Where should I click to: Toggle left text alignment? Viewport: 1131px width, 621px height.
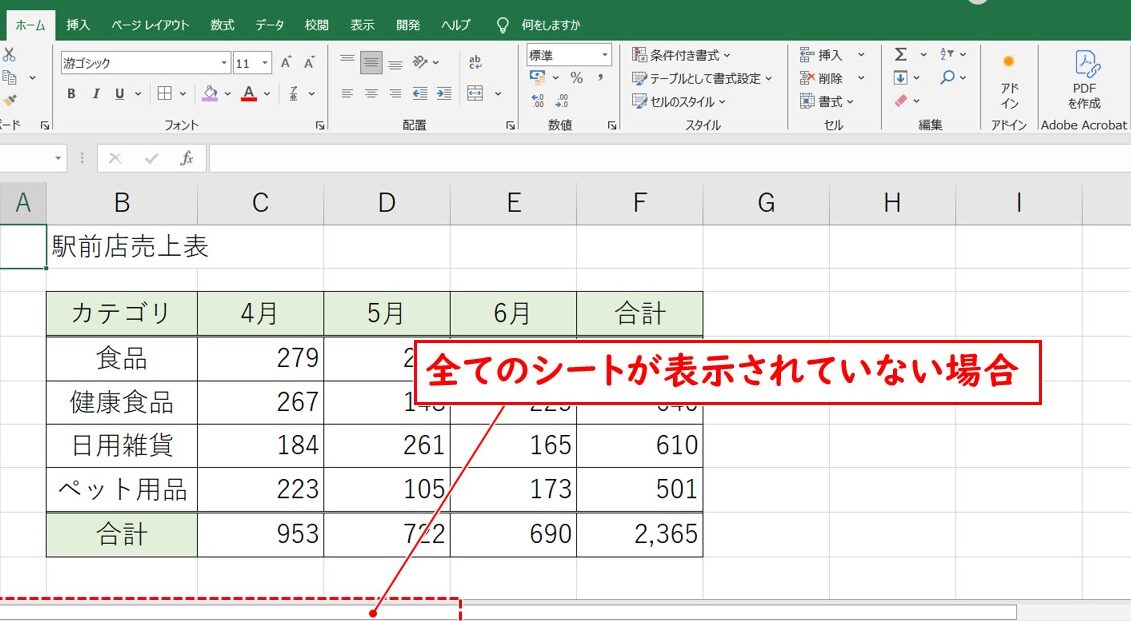(x=347, y=93)
